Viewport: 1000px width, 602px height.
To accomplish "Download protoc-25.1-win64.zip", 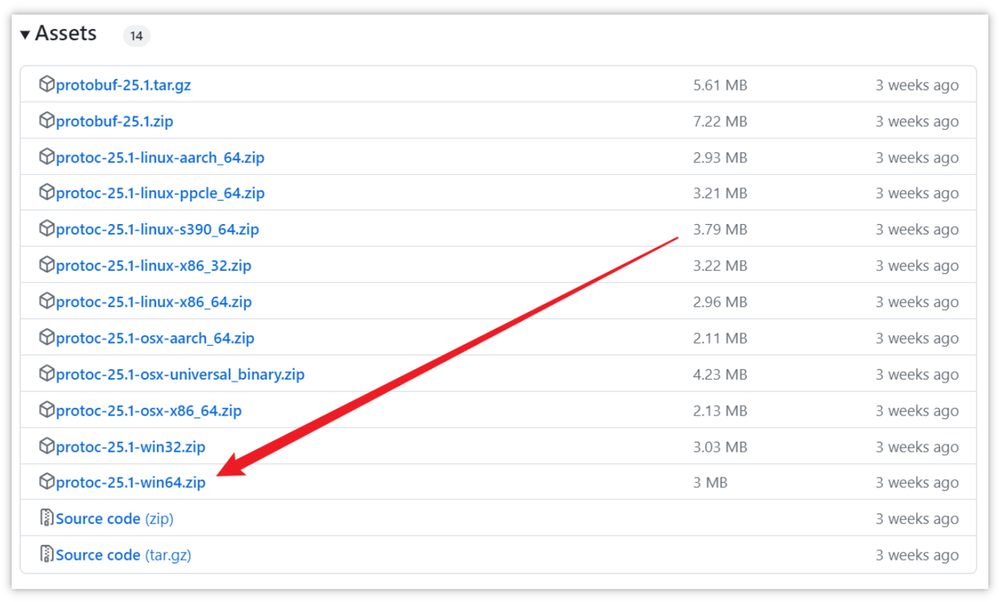I will pyautogui.click(x=130, y=483).
